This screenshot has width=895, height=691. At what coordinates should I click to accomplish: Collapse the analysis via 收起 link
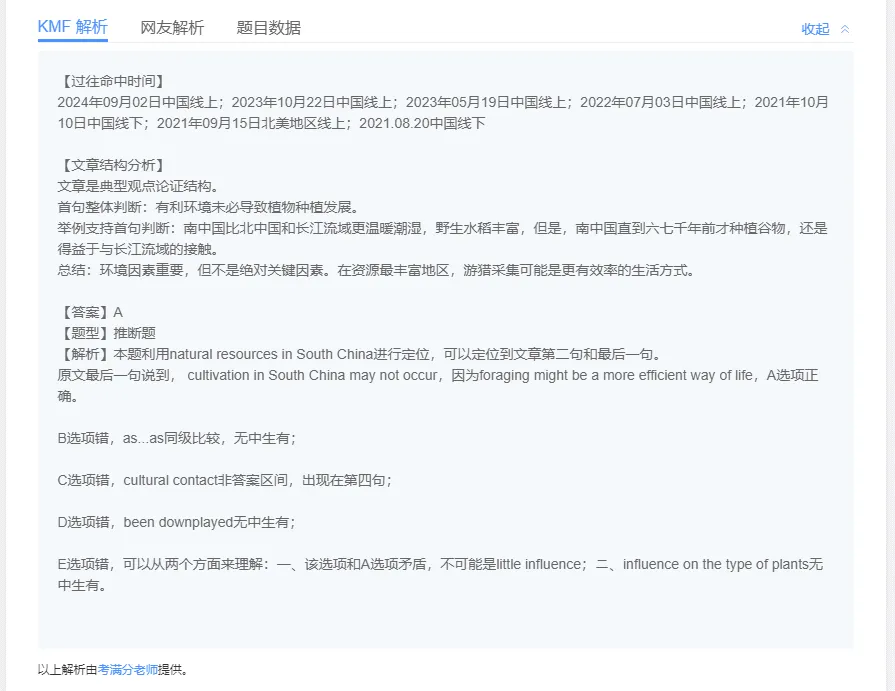pyautogui.click(x=815, y=29)
